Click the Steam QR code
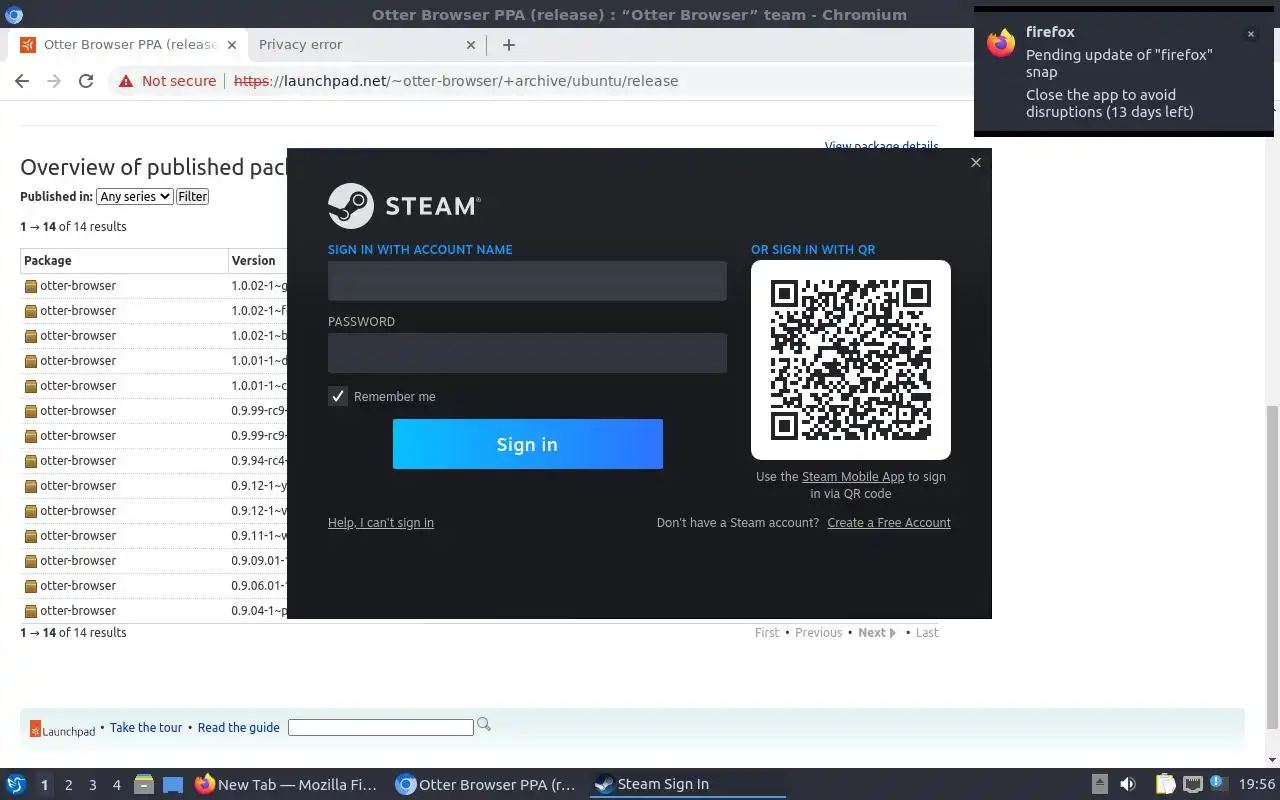 coord(851,360)
